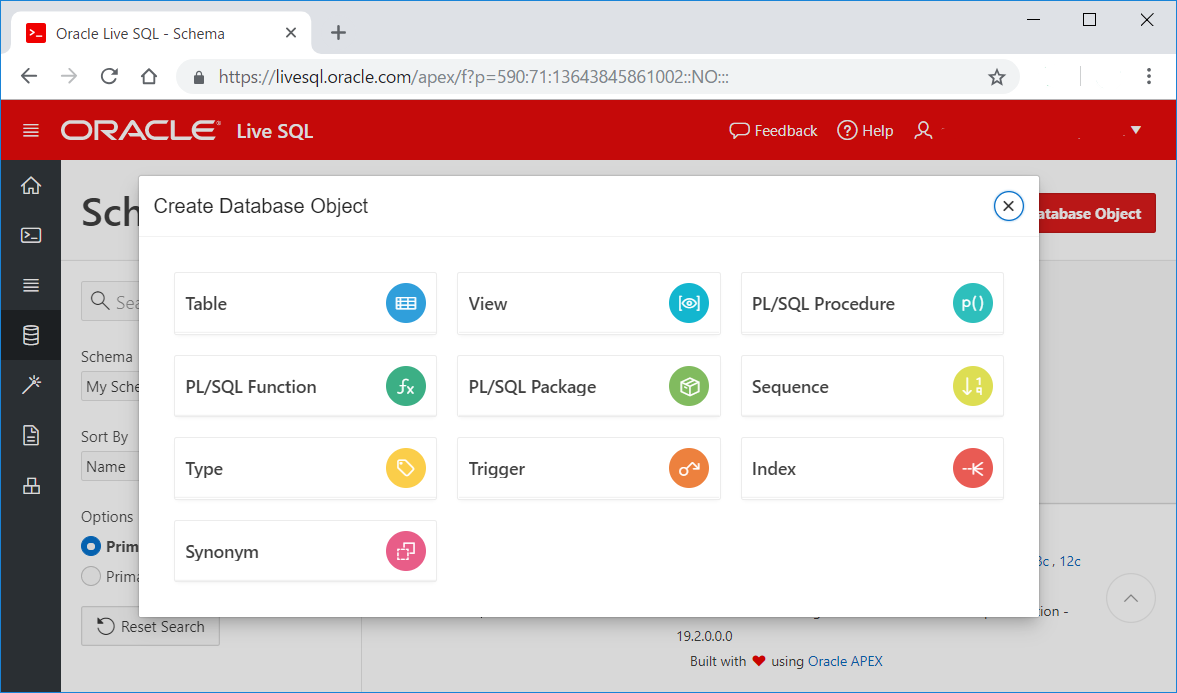Open the SQL Worksheet from the sidebar
Image resolution: width=1177 pixels, height=693 pixels.
pos(31,235)
